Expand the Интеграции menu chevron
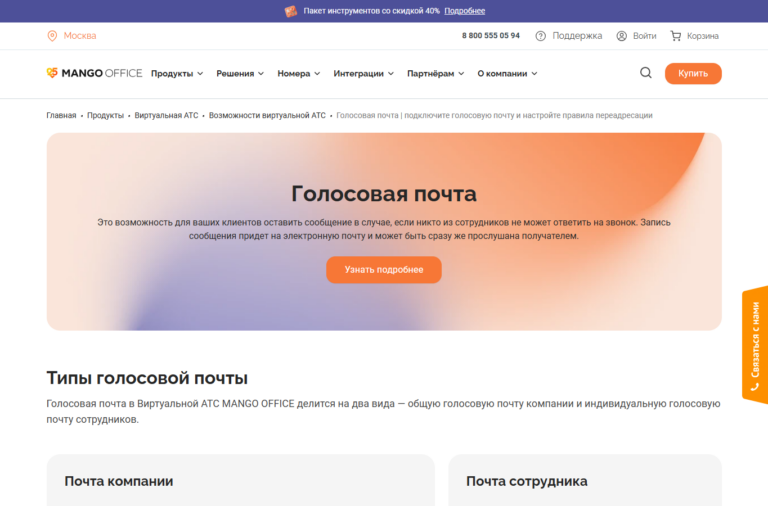Screen dimensions: 768x506 (391, 73)
